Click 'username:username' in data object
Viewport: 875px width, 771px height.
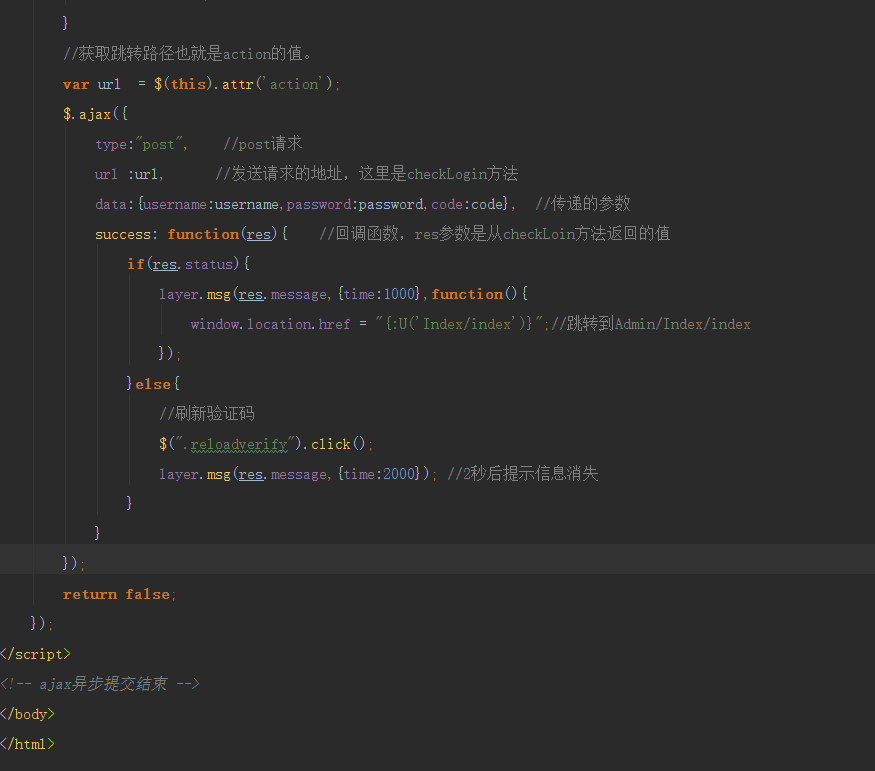(210, 204)
